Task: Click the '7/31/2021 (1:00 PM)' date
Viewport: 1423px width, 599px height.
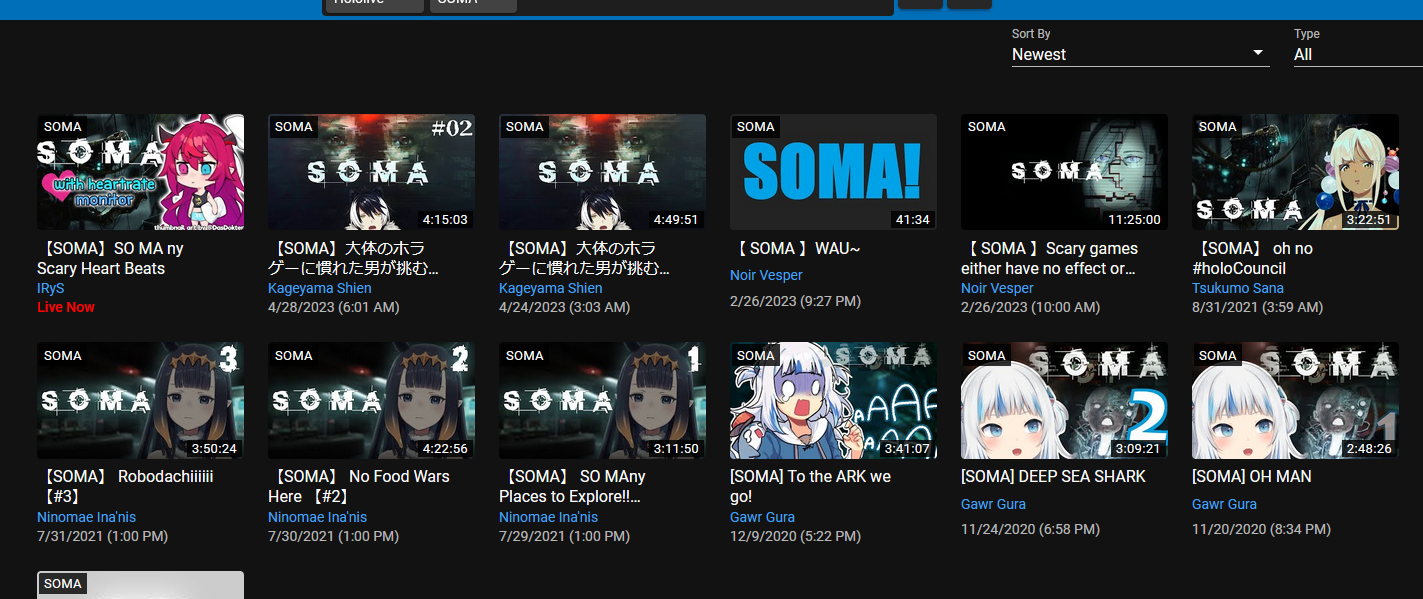Action: (103, 536)
